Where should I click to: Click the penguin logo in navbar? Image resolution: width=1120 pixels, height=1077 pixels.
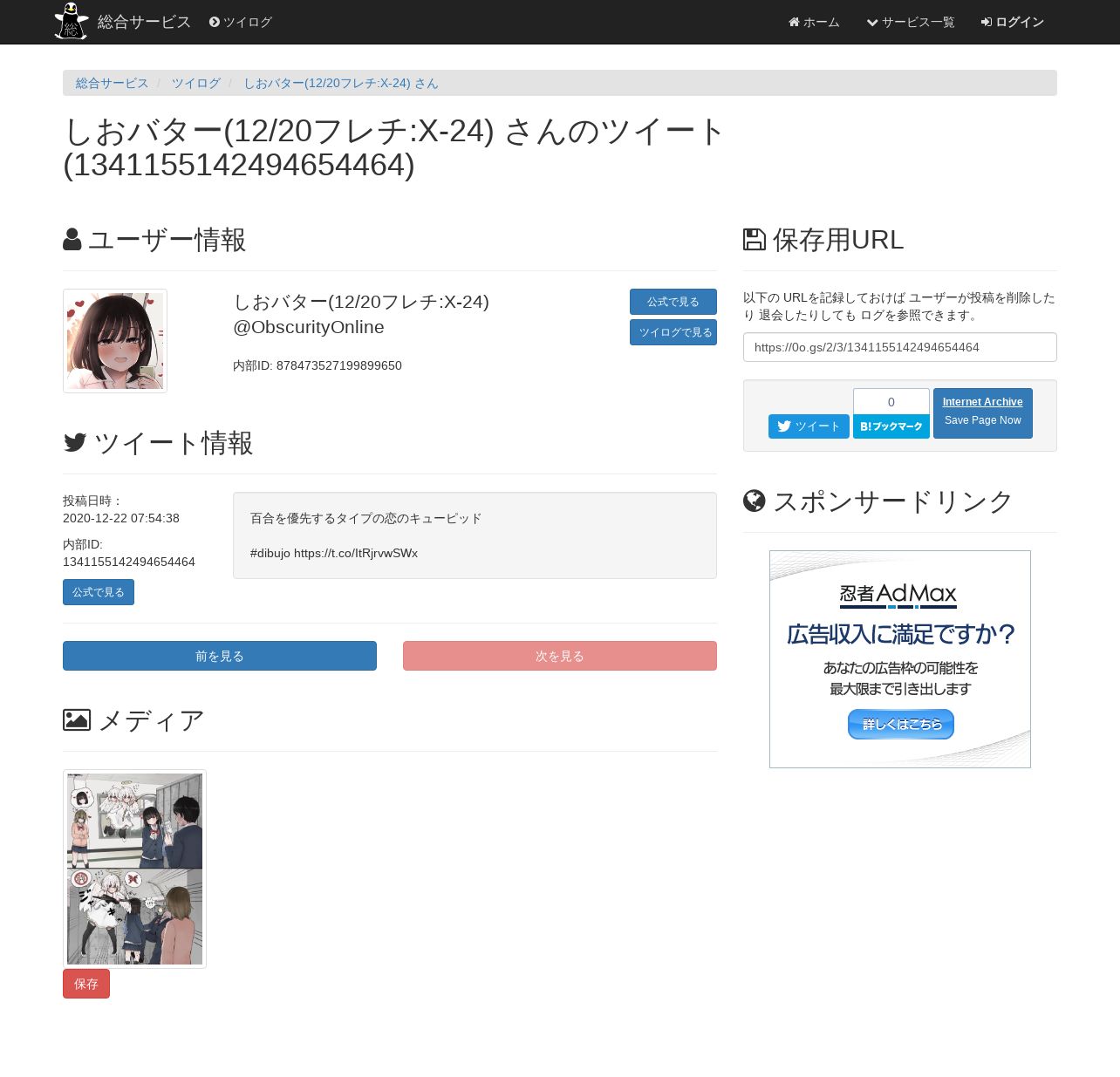[72, 21]
